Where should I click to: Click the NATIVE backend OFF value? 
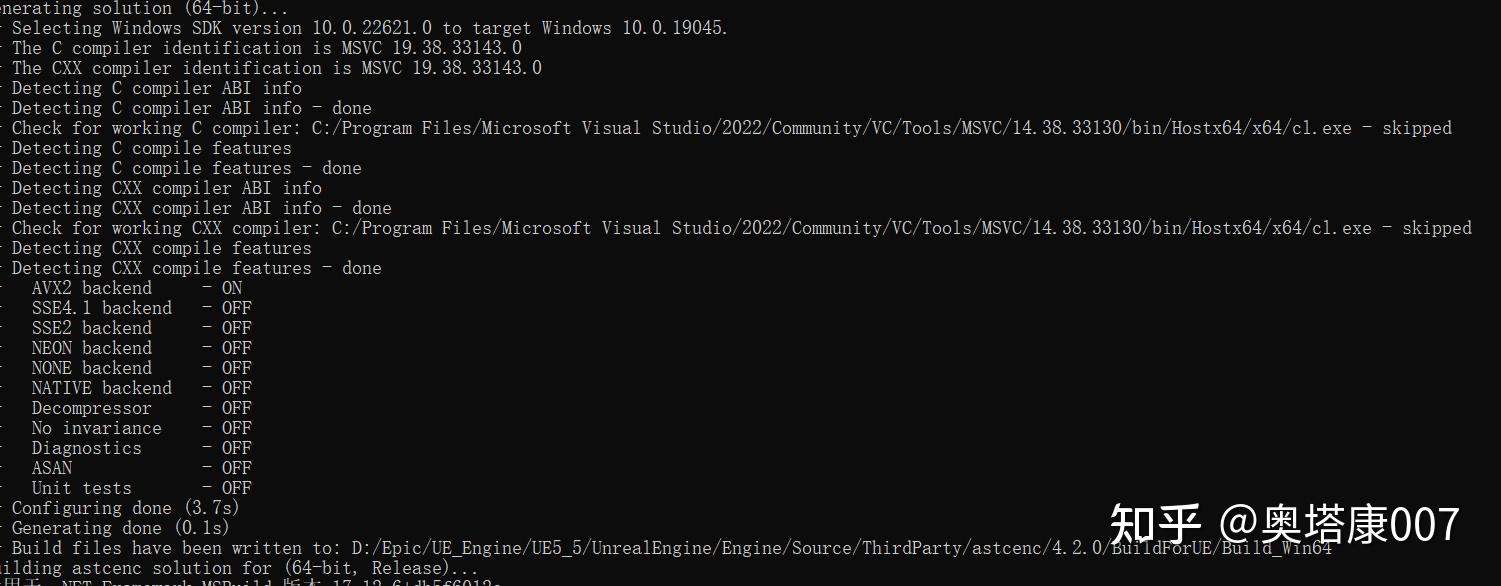point(236,388)
